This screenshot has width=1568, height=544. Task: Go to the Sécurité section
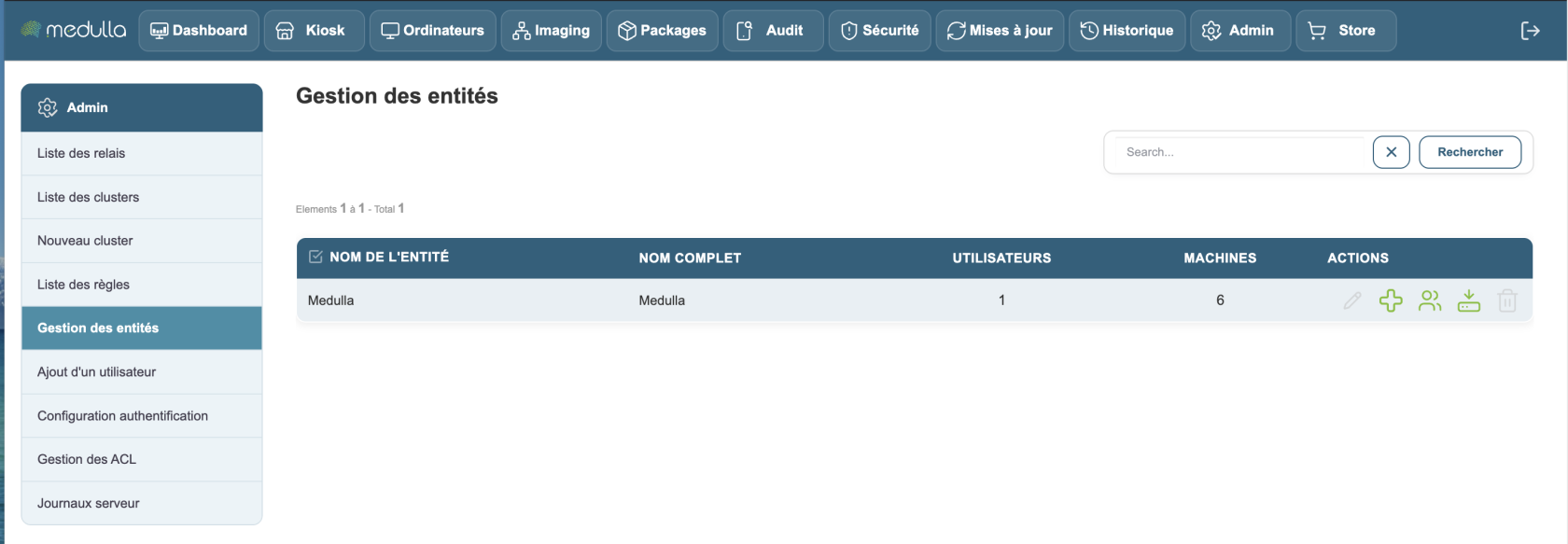(879, 31)
